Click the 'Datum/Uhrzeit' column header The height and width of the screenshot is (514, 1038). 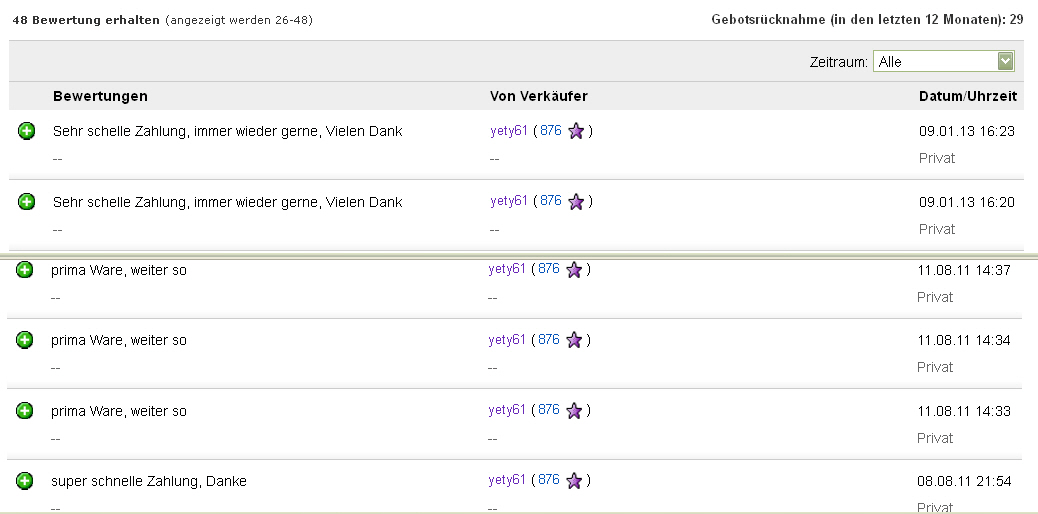[x=967, y=96]
